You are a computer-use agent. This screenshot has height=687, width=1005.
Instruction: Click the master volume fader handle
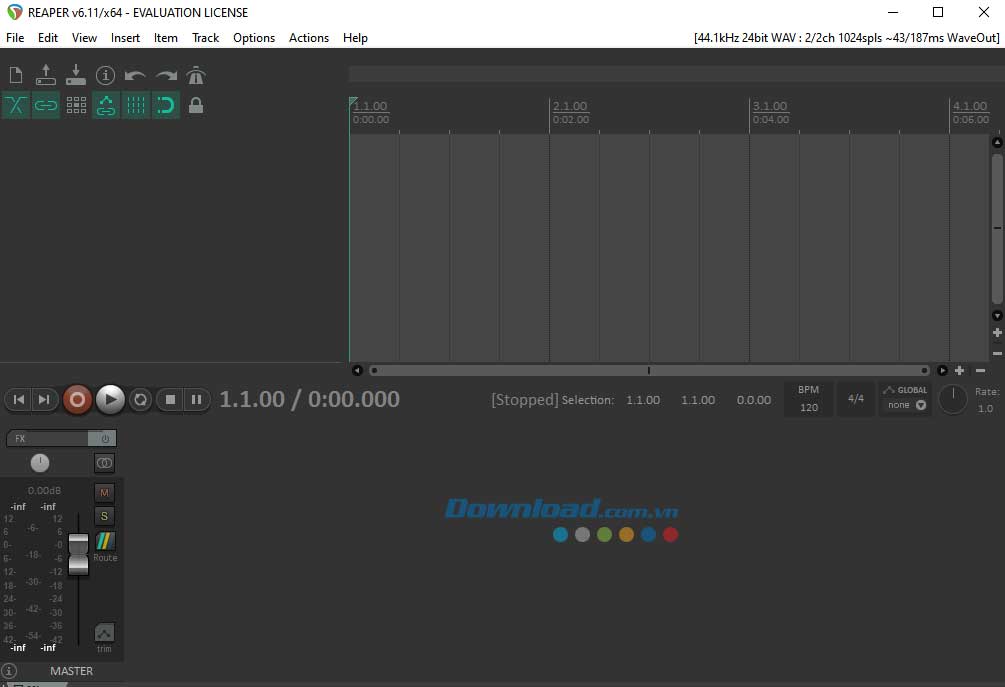[78, 554]
